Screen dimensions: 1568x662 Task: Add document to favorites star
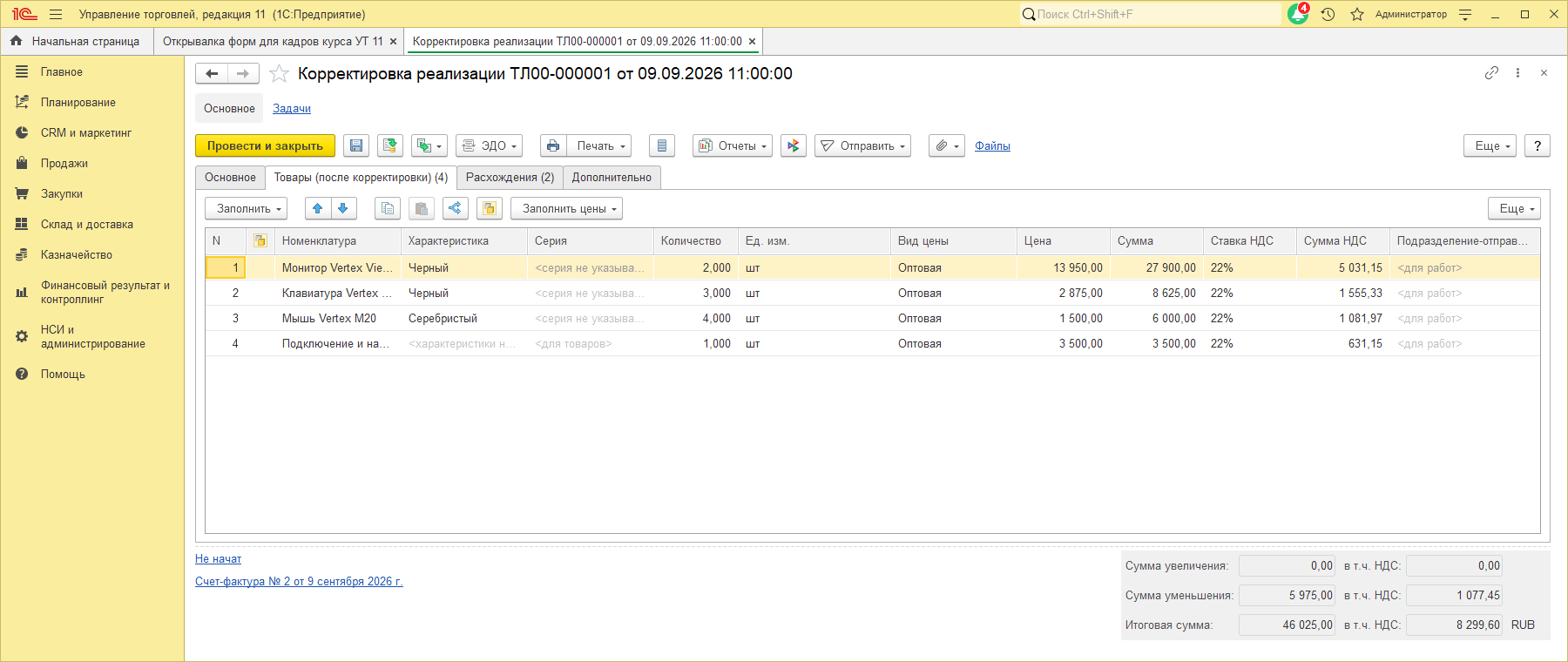(279, 74)
